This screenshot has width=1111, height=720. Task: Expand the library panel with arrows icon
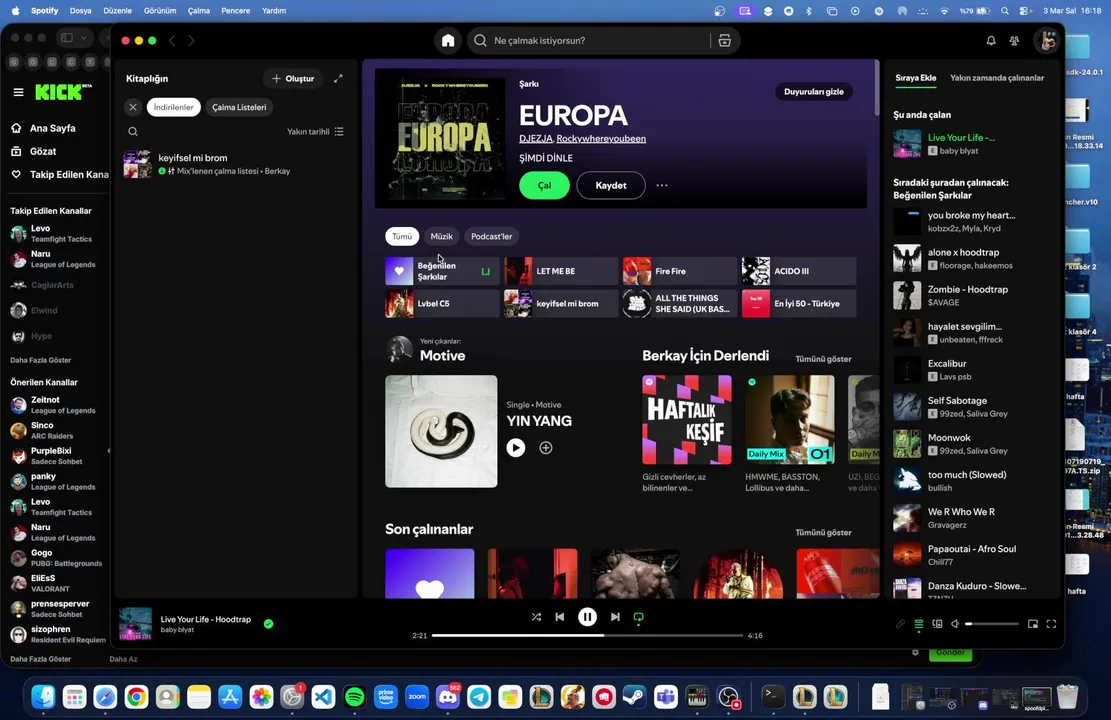[338, 79]
